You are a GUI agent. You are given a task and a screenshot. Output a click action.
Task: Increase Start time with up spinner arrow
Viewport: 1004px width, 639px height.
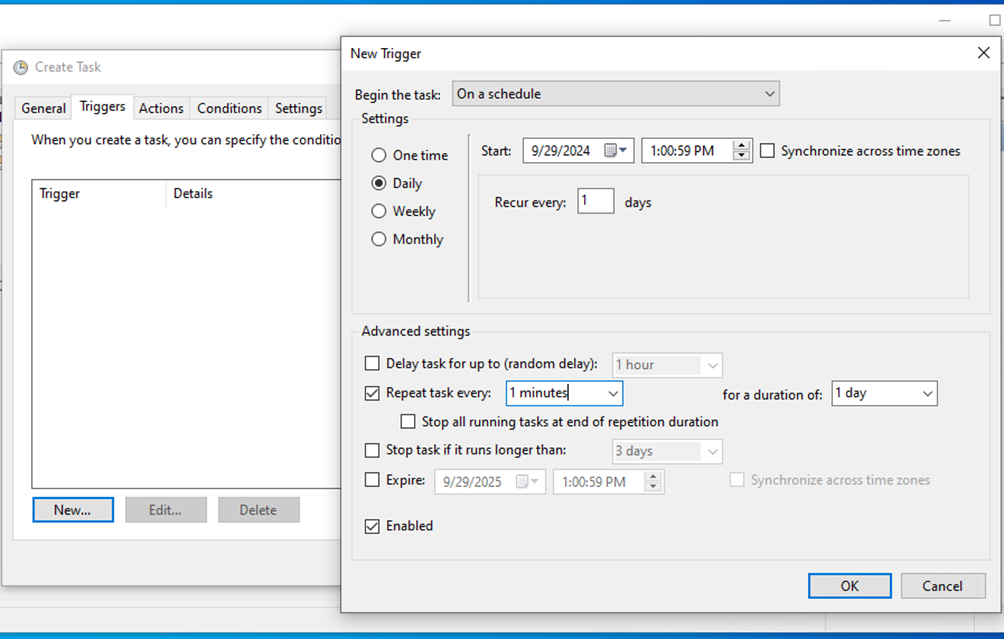(x=741, y=146)
